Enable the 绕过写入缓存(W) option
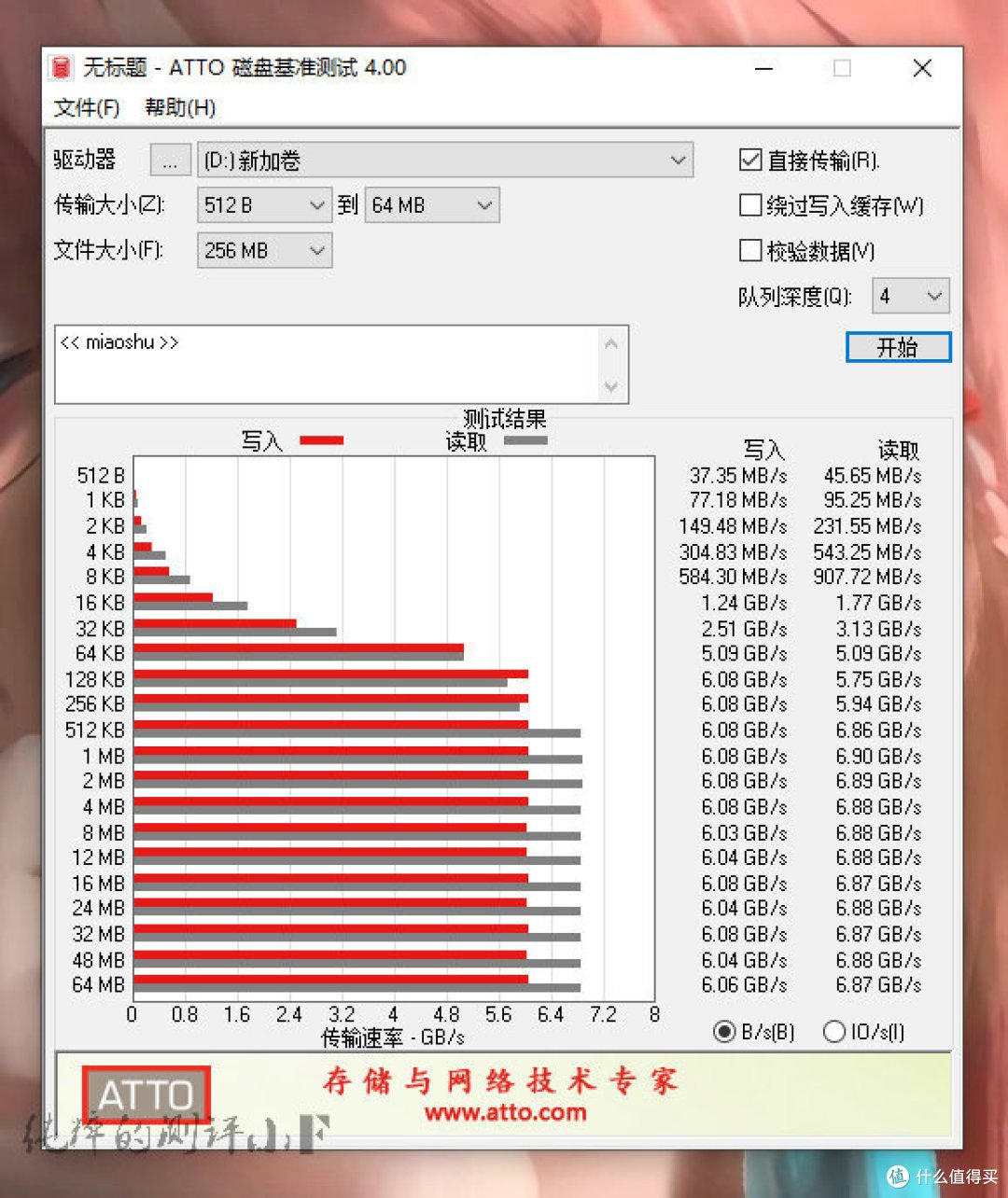Viewport: 1008px width, 1198px height. [x=750, y=205]
